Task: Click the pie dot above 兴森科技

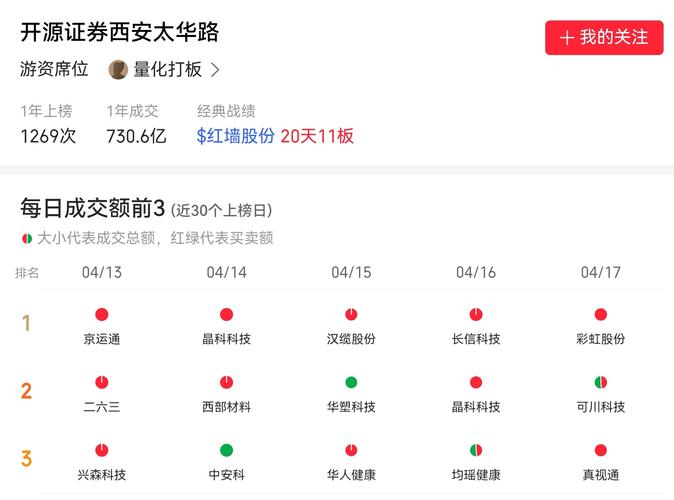Action: point(102,450)
